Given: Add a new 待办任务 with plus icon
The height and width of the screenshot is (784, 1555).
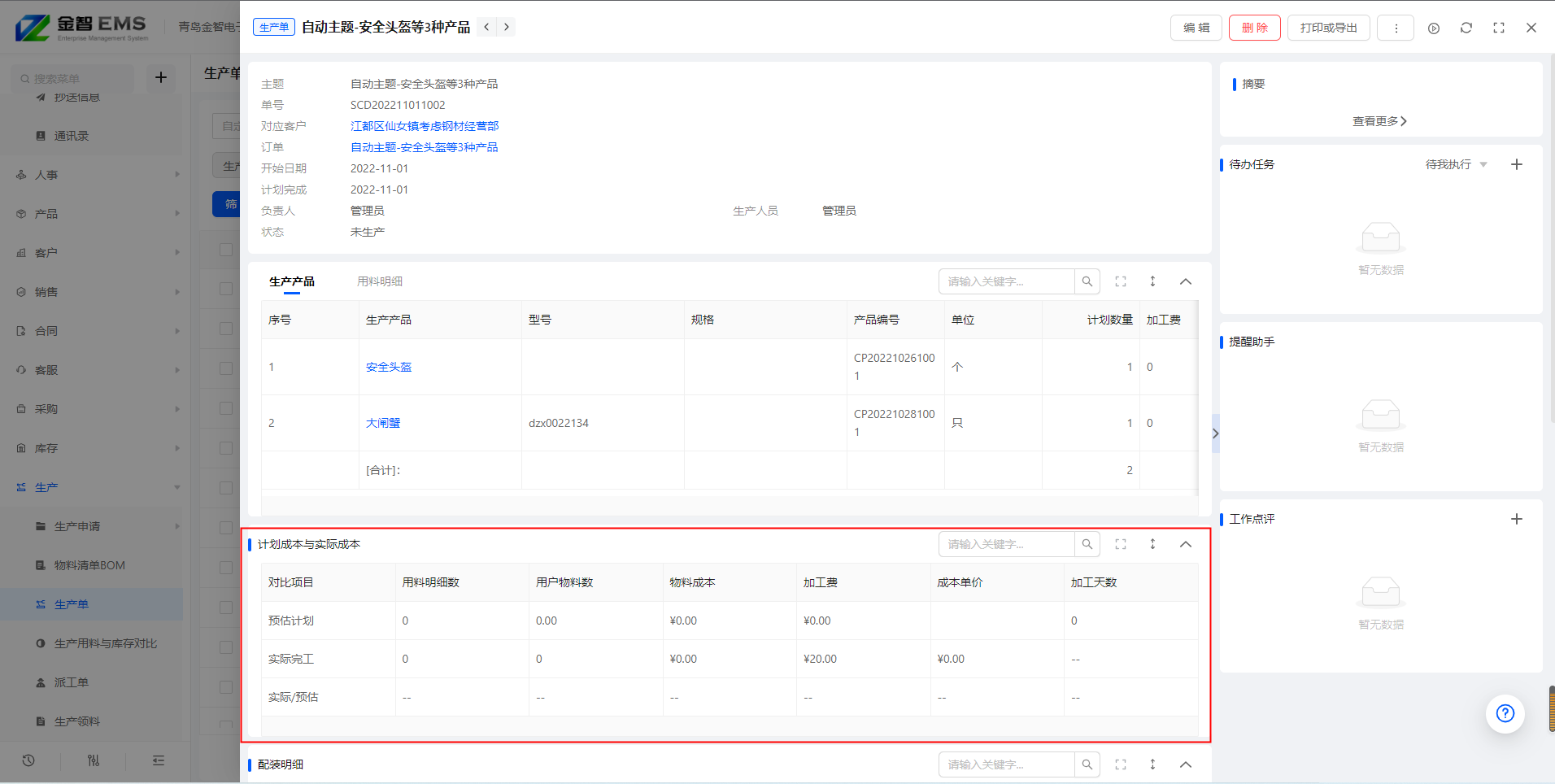Looking at the screenshot, I should click(1516, 164).
